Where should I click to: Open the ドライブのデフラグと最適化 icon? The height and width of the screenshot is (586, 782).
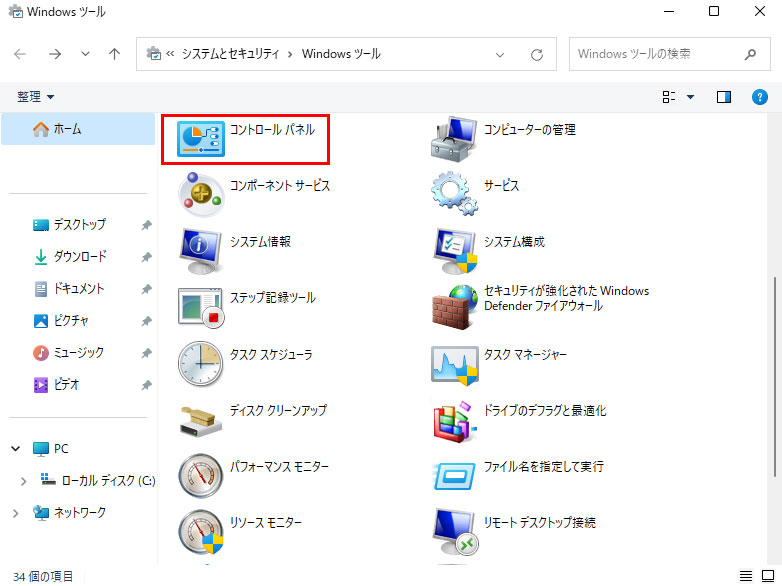tap(454, 421)
